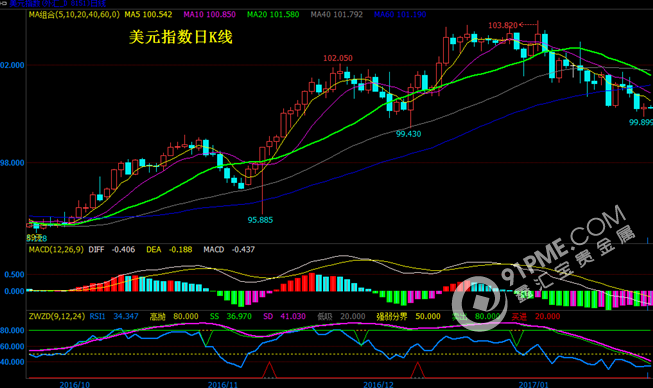Click the 2016/10 date axis label

point(75,384)
